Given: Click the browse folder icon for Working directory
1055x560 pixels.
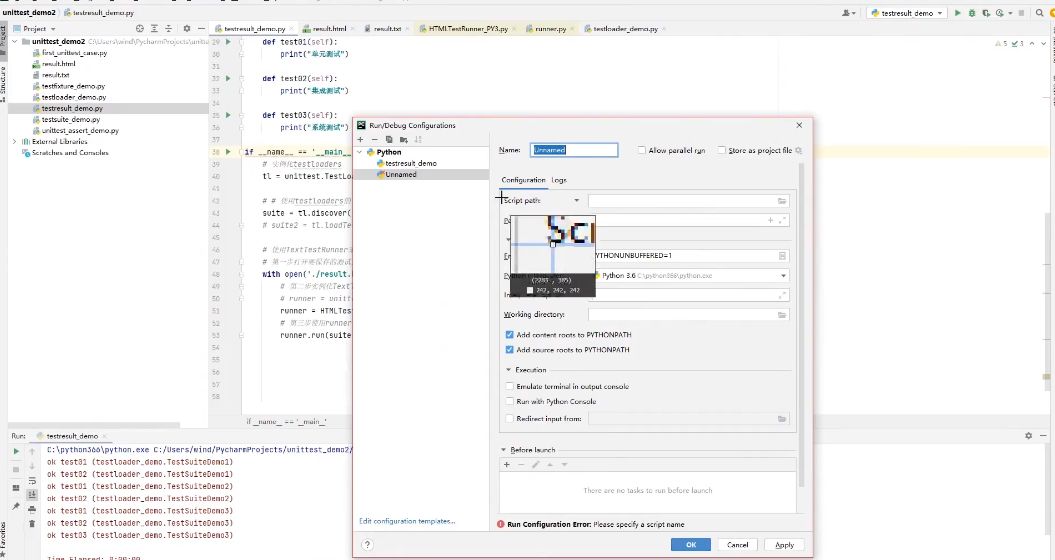Looking at the screenshot, I should click(782, 315).
